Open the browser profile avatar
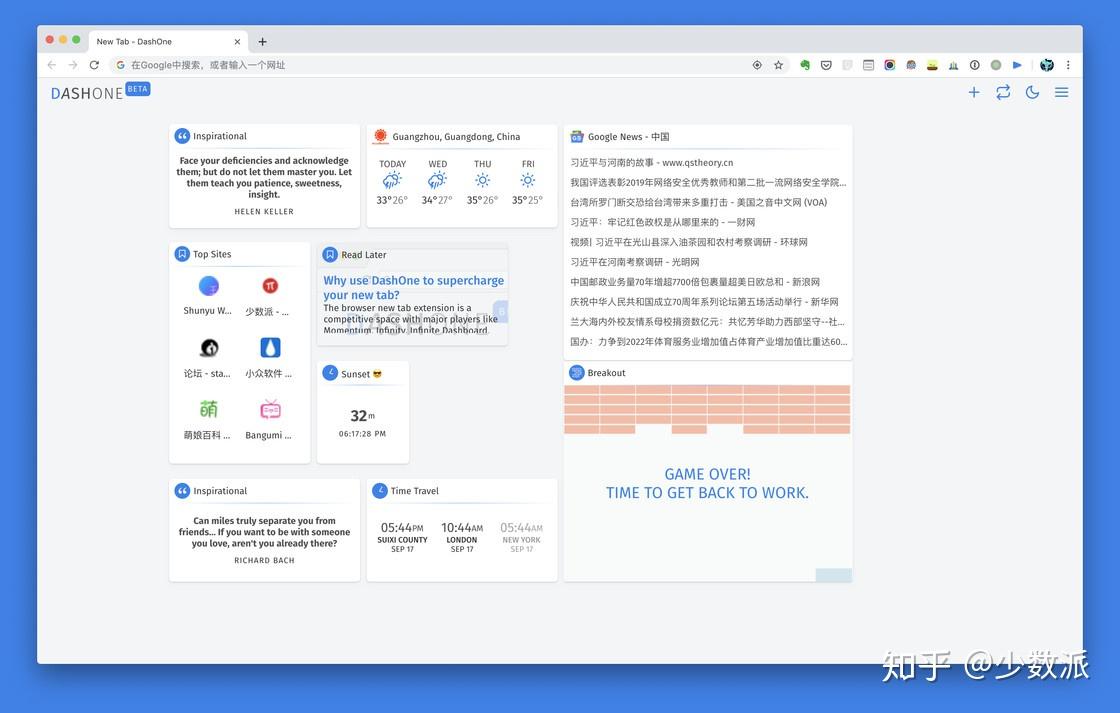1120x713 pixels. 1046,65
